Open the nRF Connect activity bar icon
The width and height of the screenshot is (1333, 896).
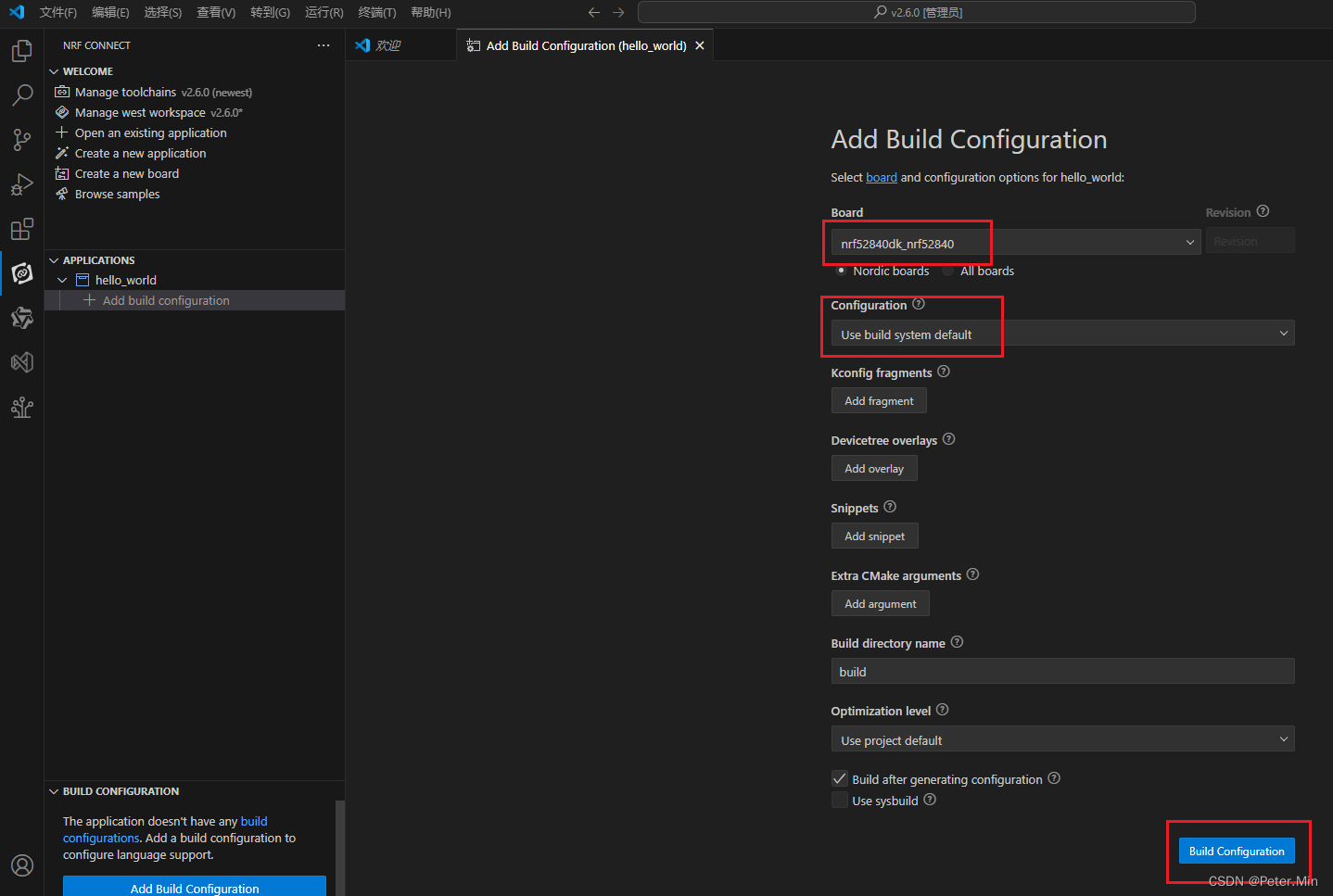[x=22, y=273]
